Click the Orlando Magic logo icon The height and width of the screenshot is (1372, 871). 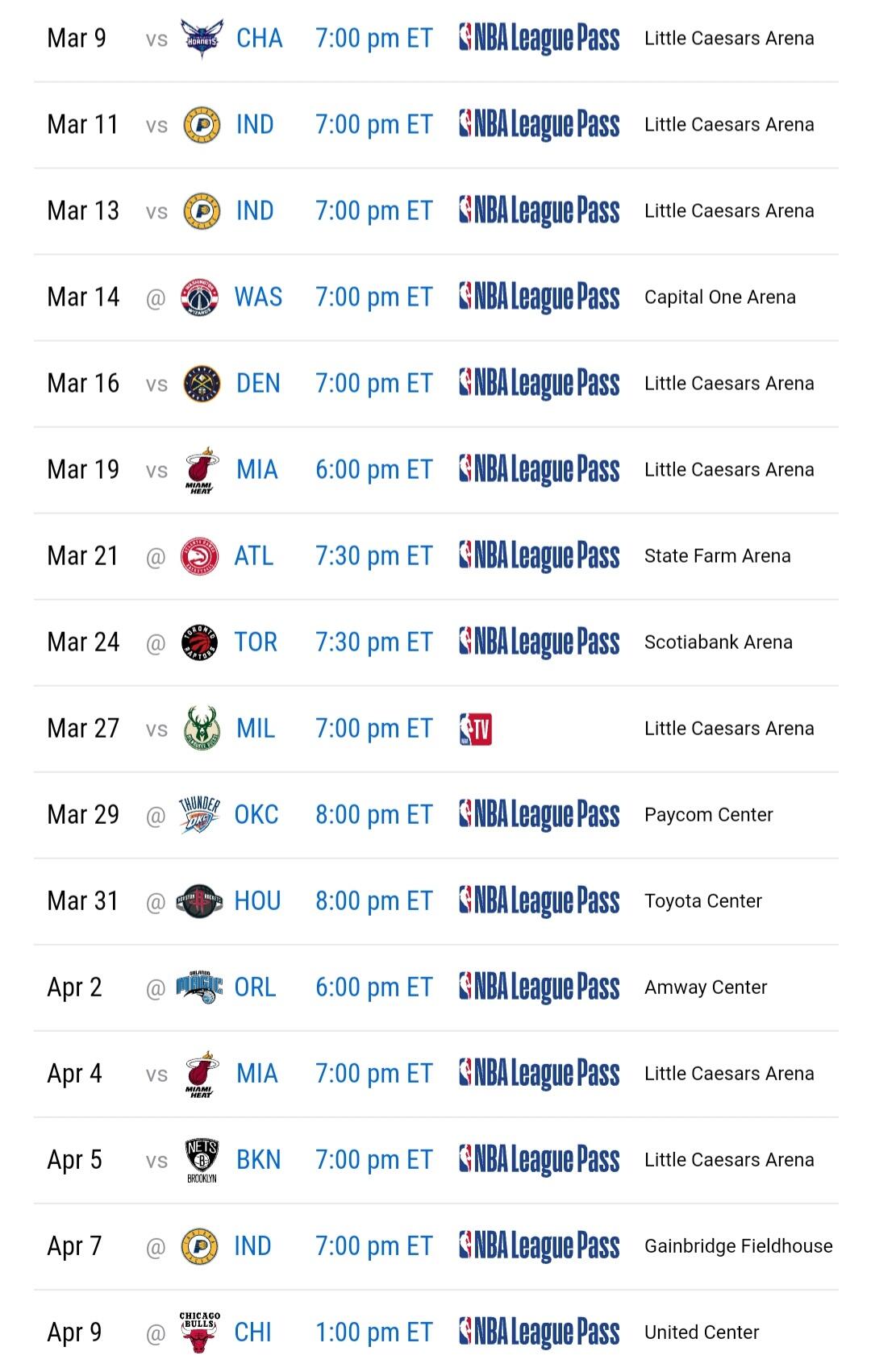click(199, 987)
